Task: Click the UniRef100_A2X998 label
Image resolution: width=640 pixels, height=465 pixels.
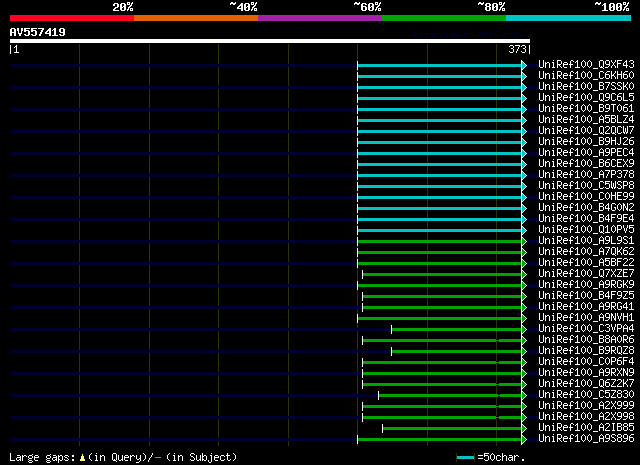Action: click(586, 417)
